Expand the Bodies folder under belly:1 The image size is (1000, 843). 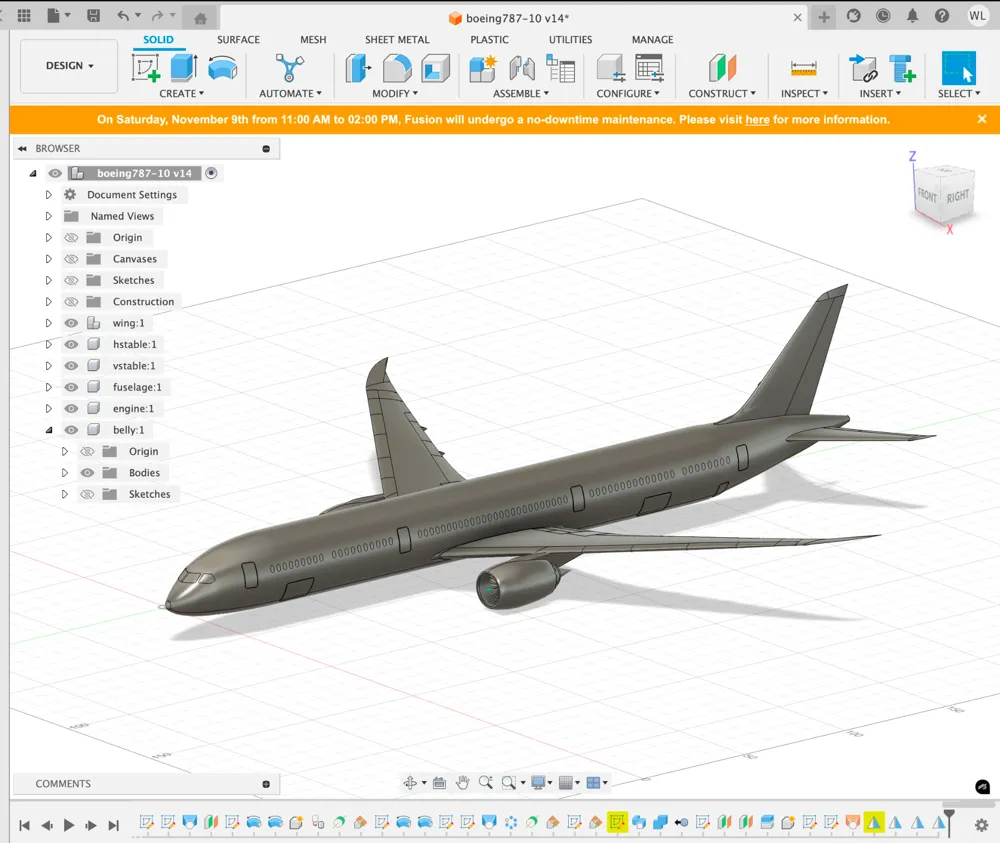[66, 472]
